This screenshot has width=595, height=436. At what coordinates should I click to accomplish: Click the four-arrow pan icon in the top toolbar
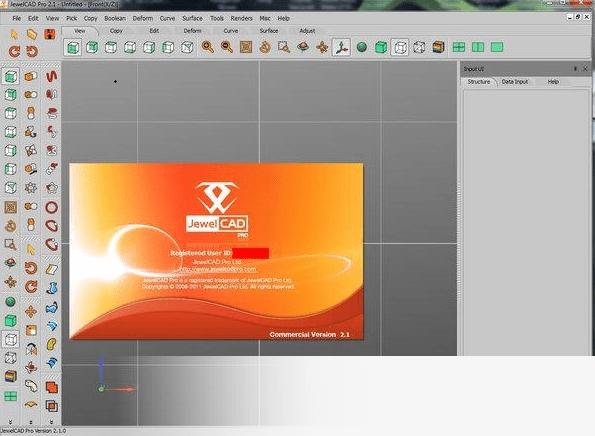(322, 47)
